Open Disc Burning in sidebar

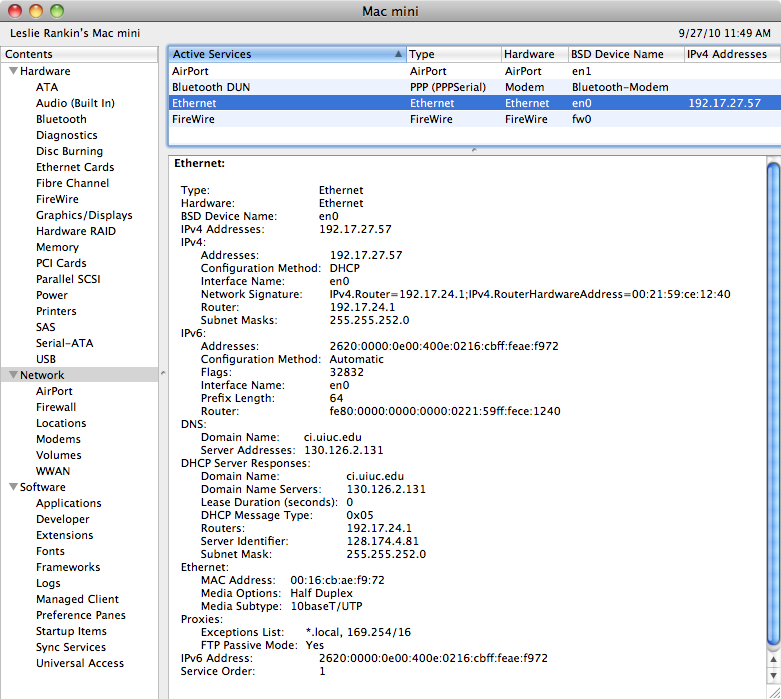pos(69,151)
